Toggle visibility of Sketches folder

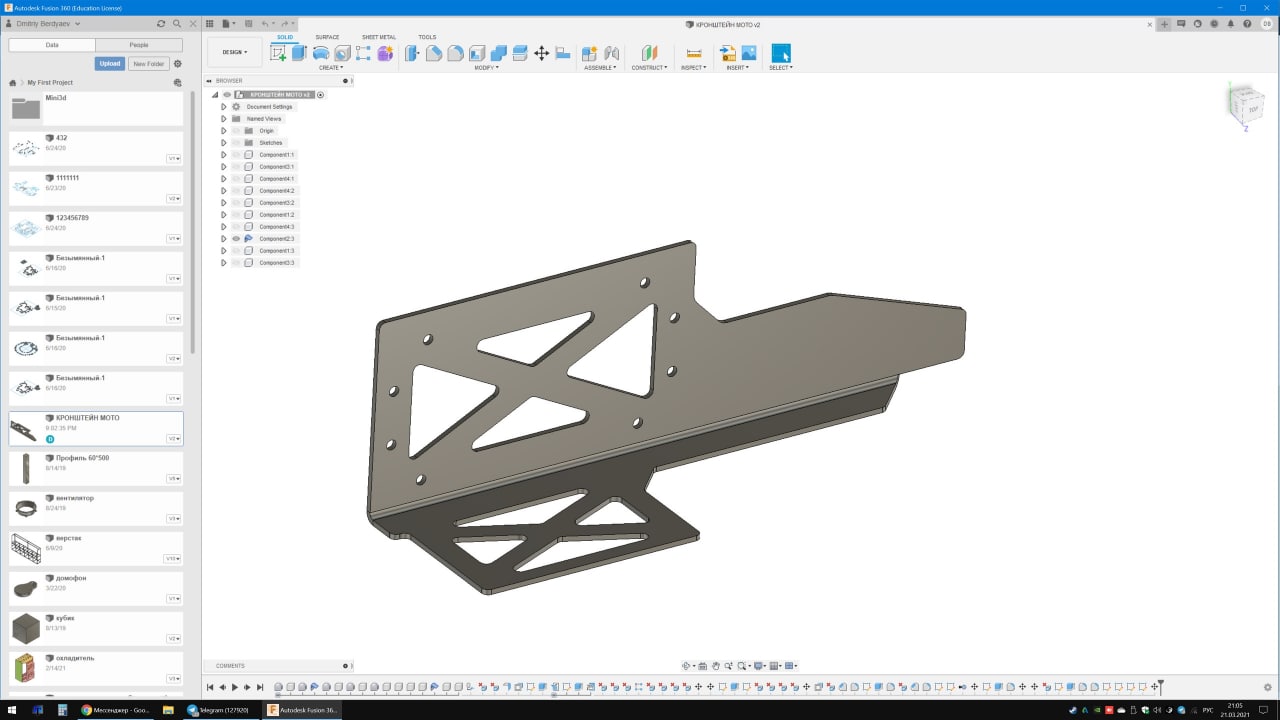click(236, 143)
